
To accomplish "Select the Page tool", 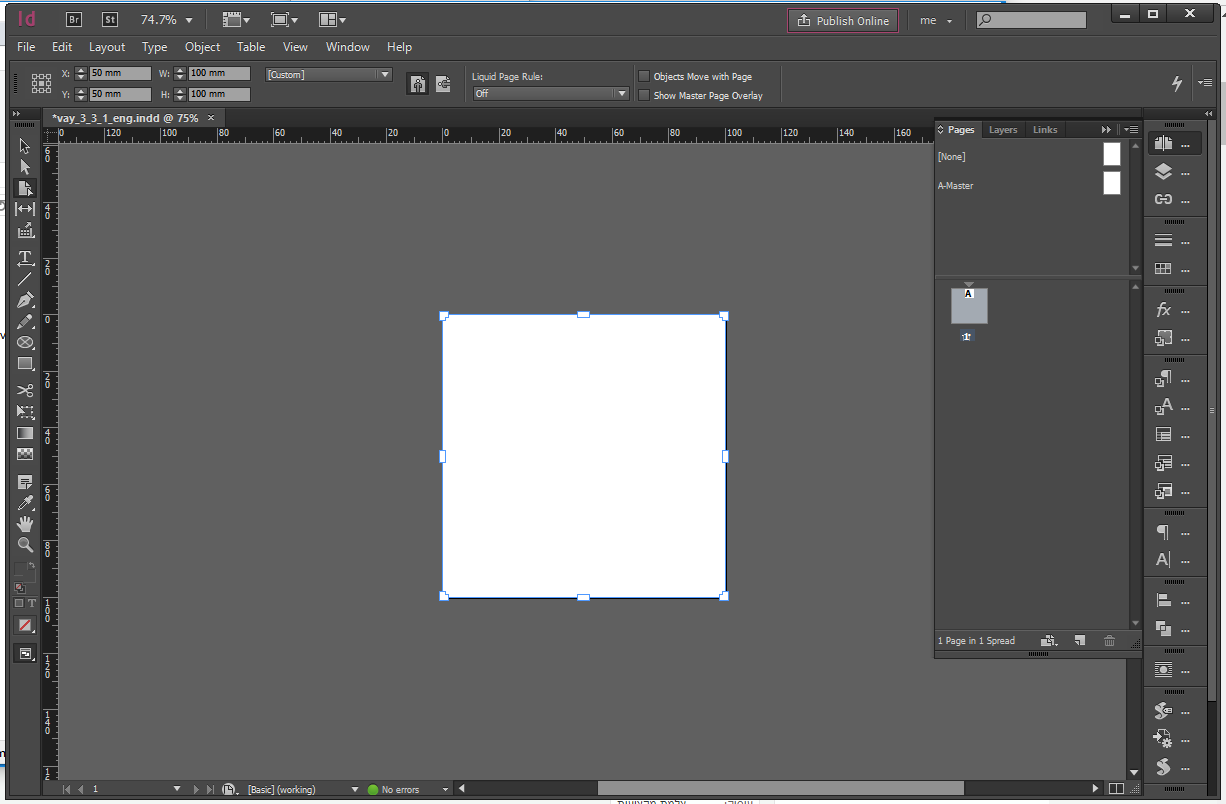I will coord(25,188).
